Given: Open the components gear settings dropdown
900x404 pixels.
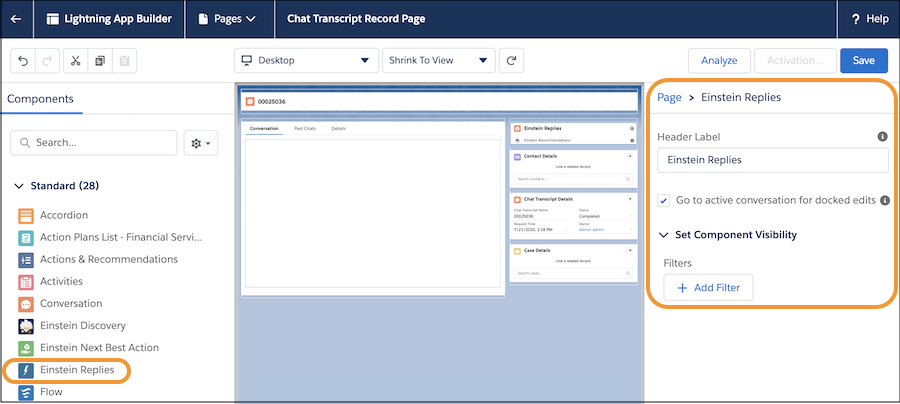Looking at the screenshot, I should point(201,143).
